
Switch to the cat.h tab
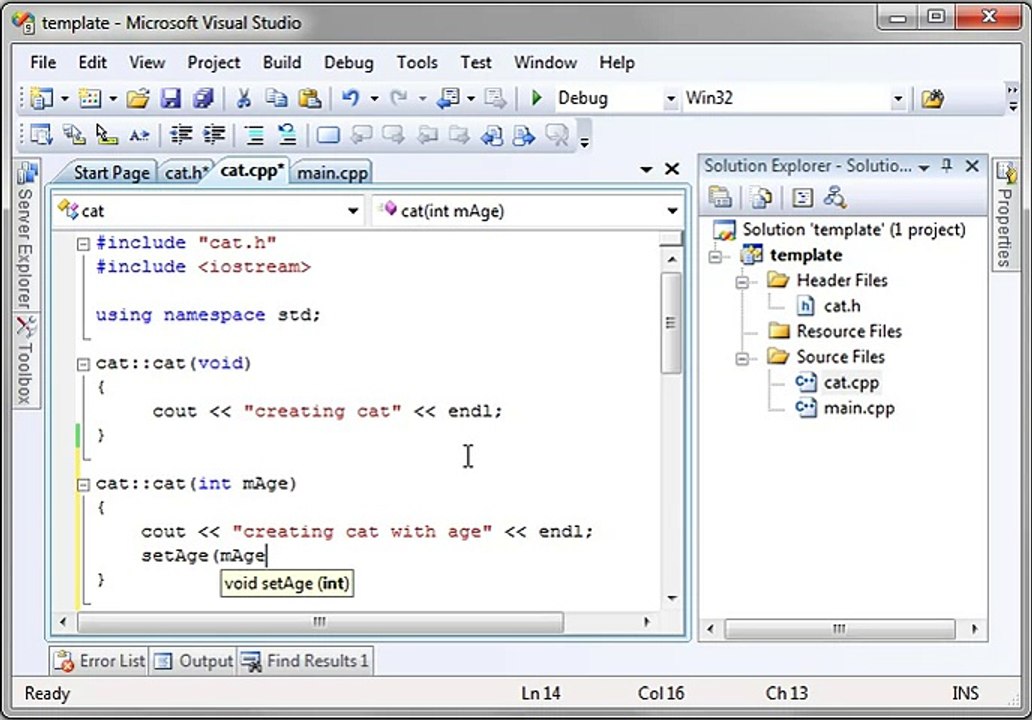186,172
